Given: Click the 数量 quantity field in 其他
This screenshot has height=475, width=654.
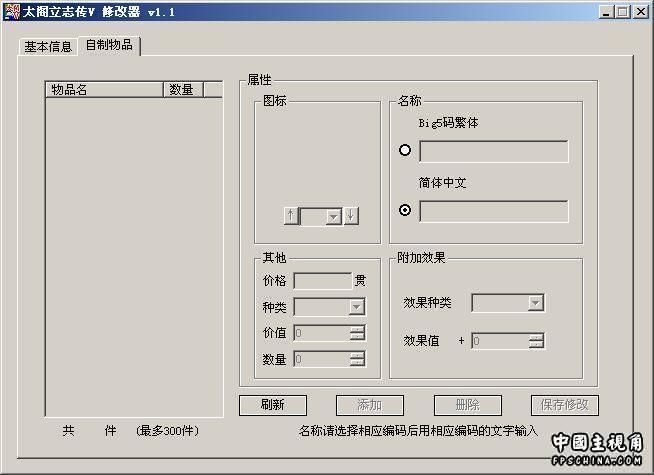Looking at the screenshot, I should [322, 359].
